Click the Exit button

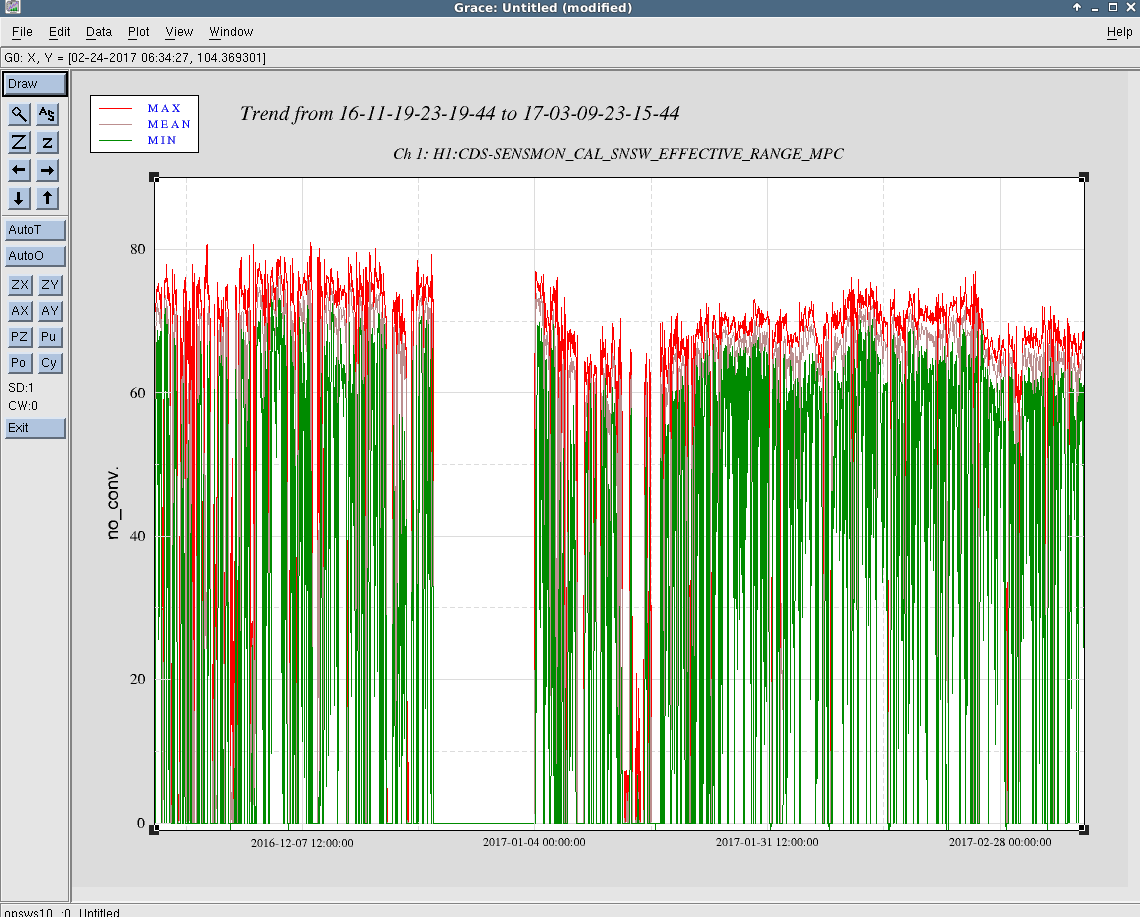pos(35,428)
